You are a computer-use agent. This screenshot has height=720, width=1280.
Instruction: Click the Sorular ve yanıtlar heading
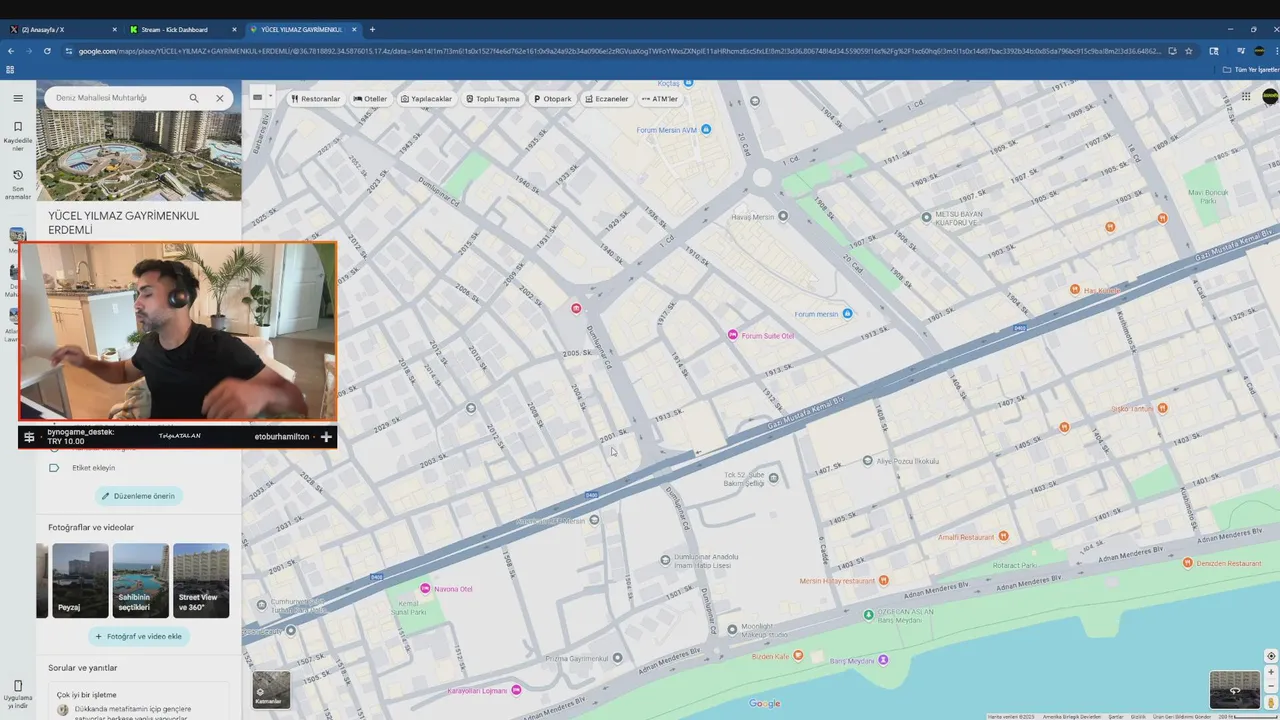click(x=83, y=668)
